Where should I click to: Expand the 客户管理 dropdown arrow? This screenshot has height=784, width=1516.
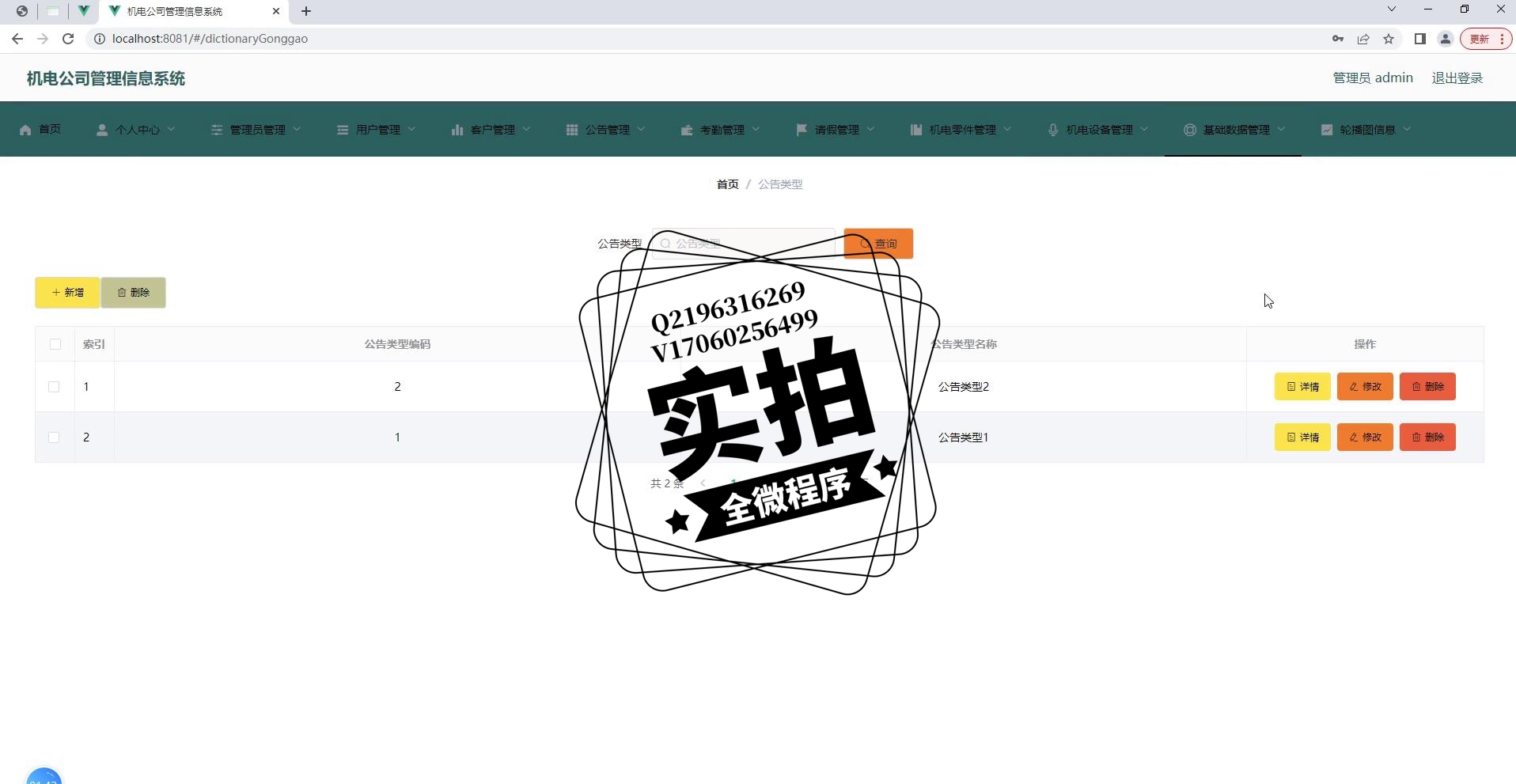coord(526,130)
